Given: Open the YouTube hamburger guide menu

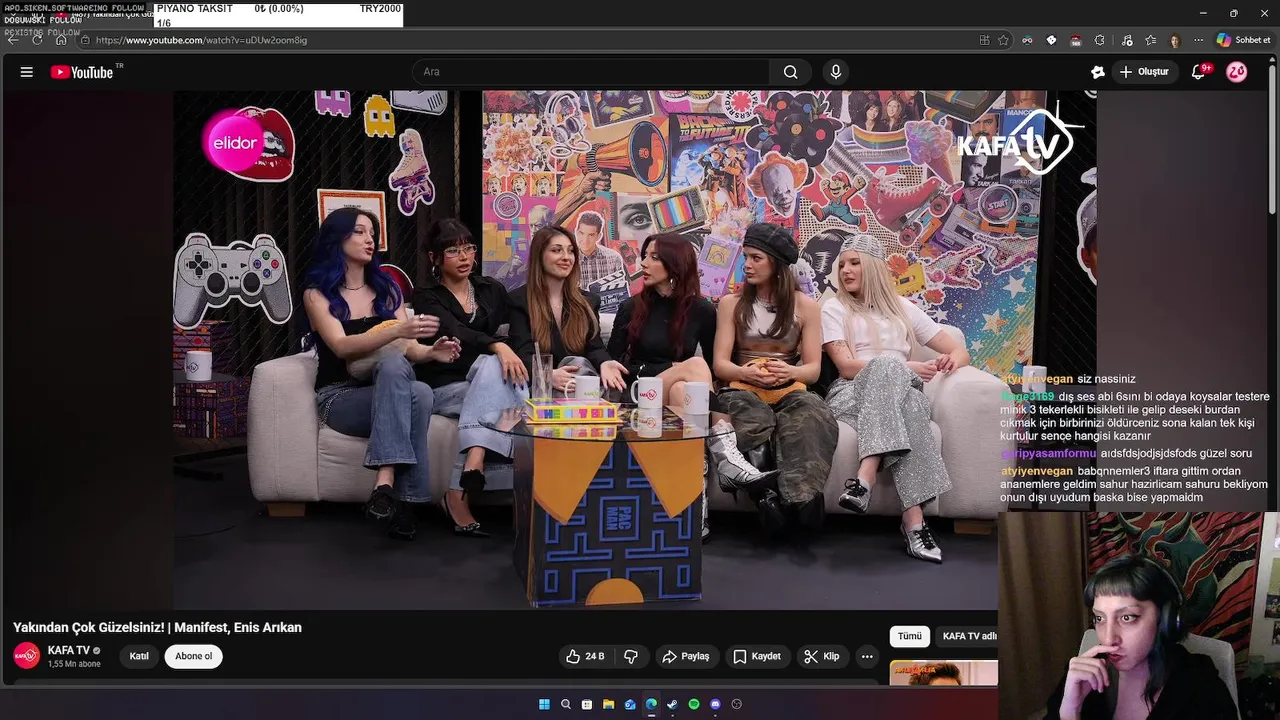Looking at the screenshot, I should 27,72.
